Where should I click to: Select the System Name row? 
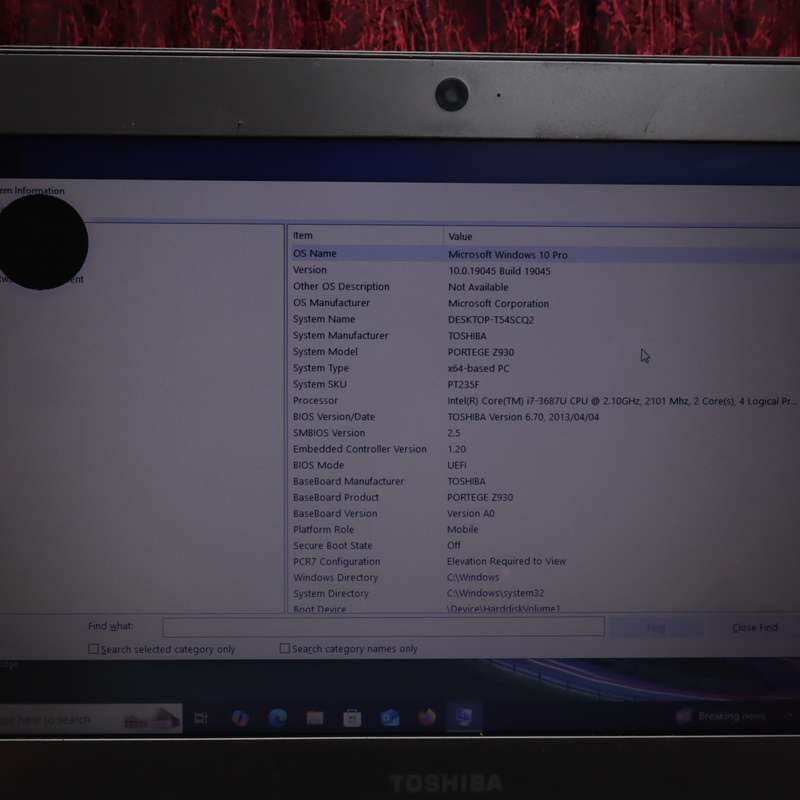(x=544, y=319)
